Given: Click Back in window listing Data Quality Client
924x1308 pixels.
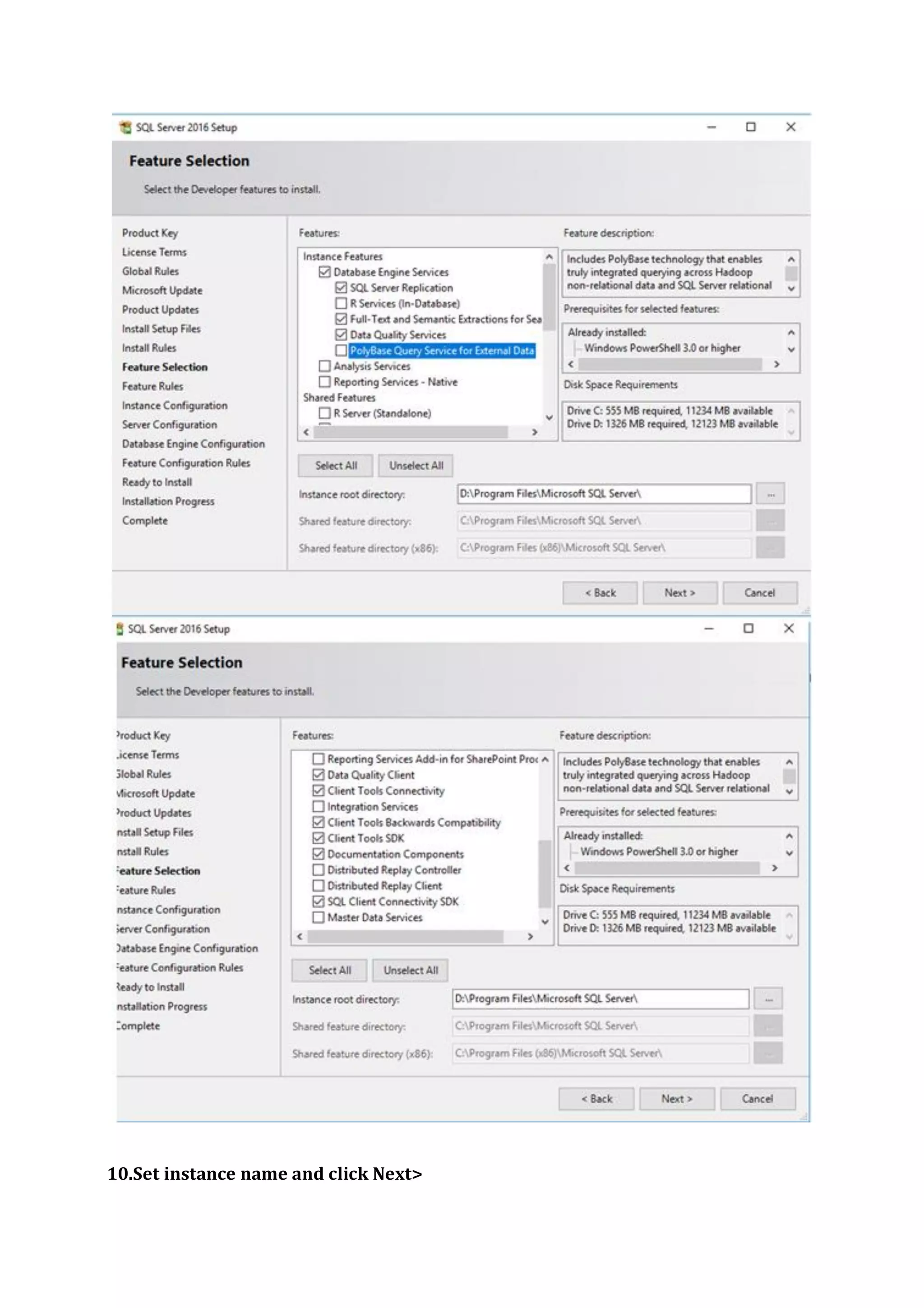Looking at the screenshot, I should [596, 1099].
